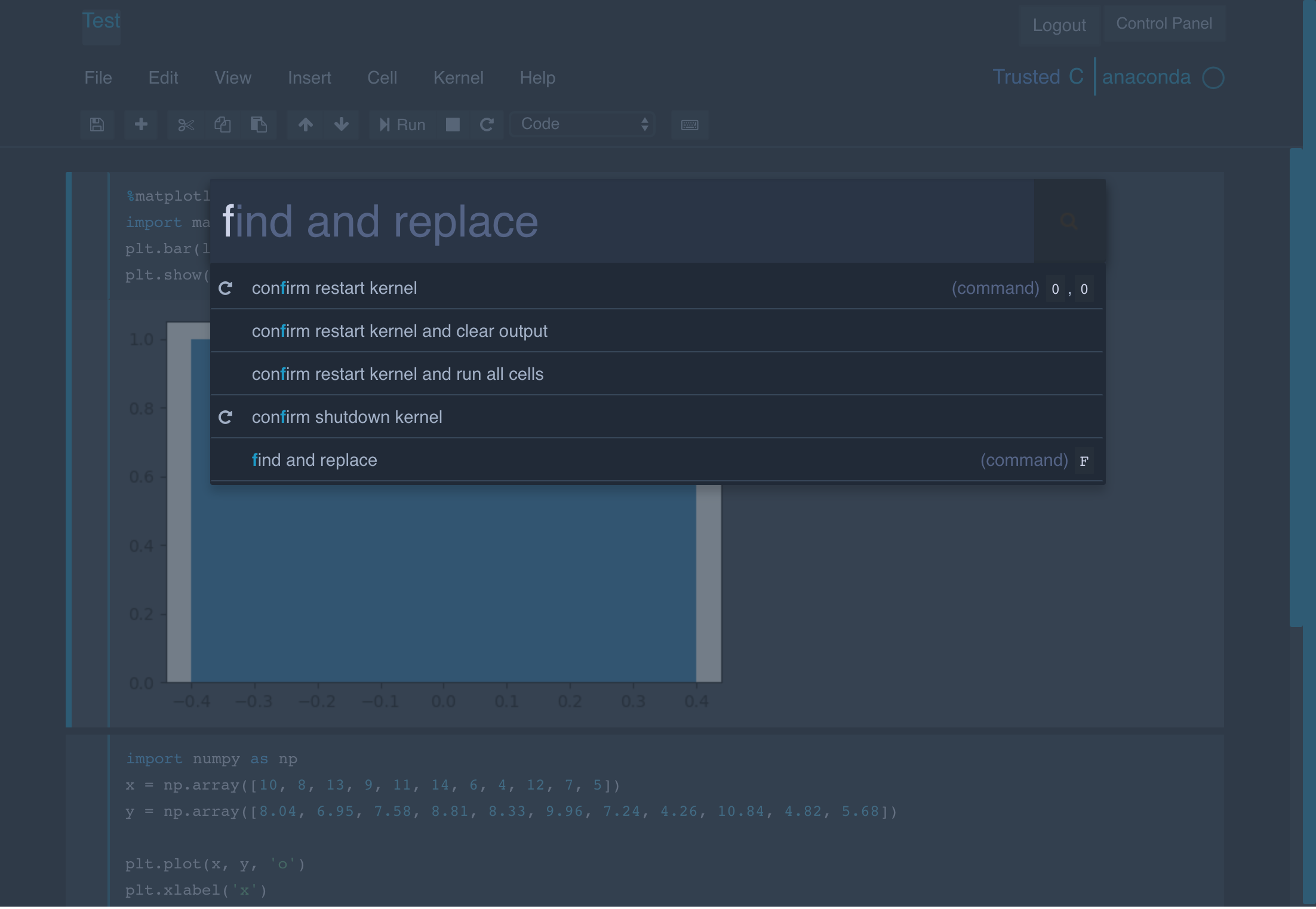This screenshot has width=1316, height=909.
Task: Move the cell up with the arrow icon
Action: tap(305, 125)
